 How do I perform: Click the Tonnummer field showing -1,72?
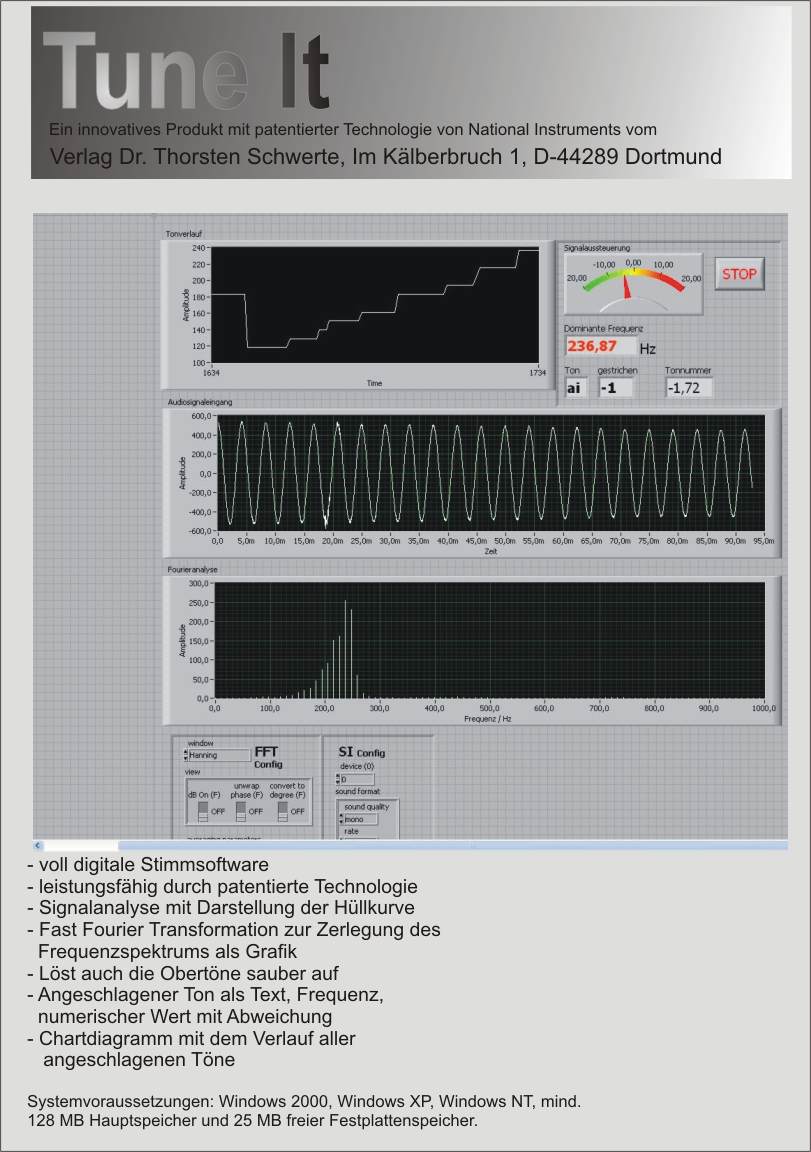[688, 388]
